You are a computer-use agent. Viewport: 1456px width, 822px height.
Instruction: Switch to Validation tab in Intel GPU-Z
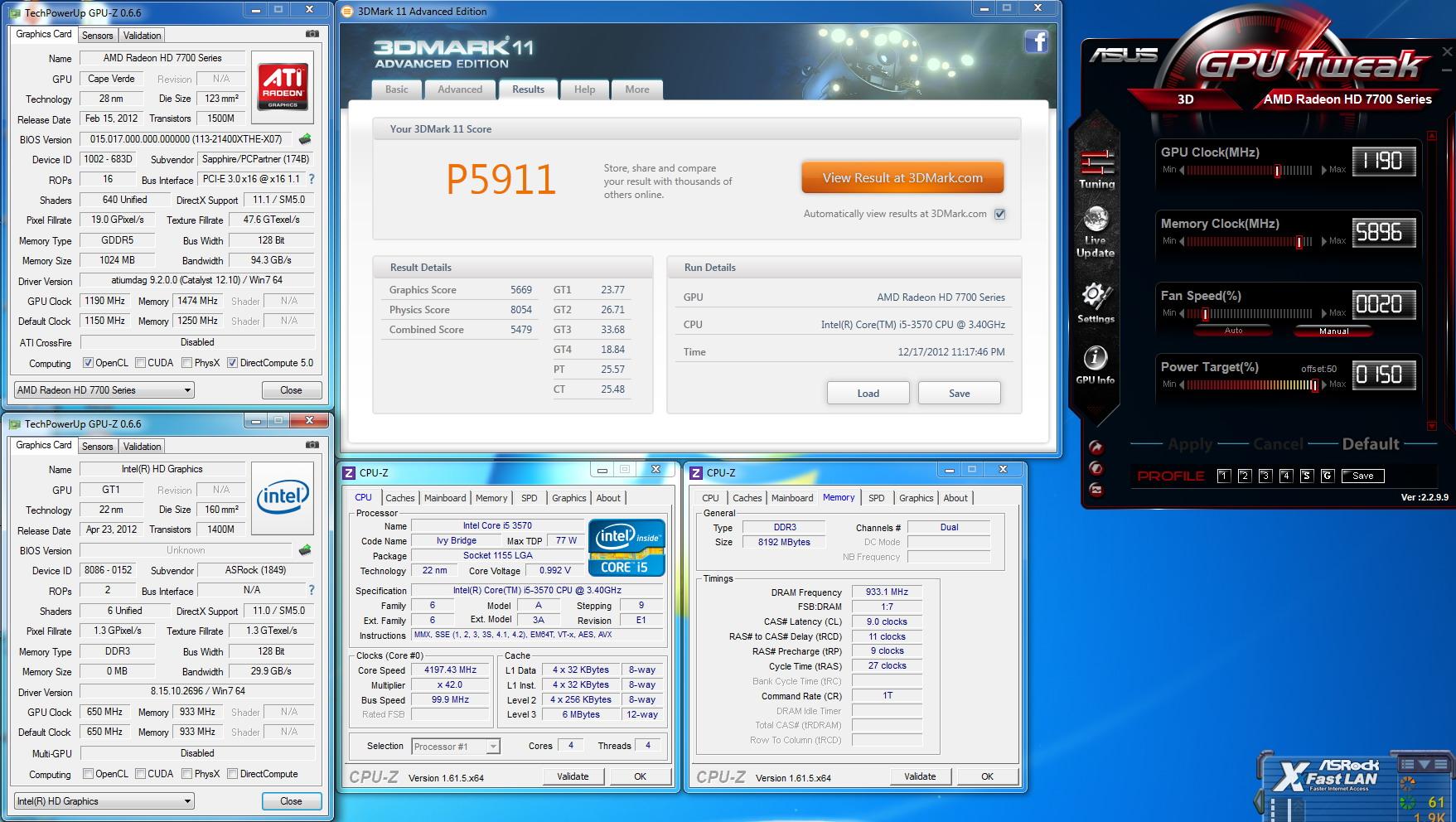[142, 447]
